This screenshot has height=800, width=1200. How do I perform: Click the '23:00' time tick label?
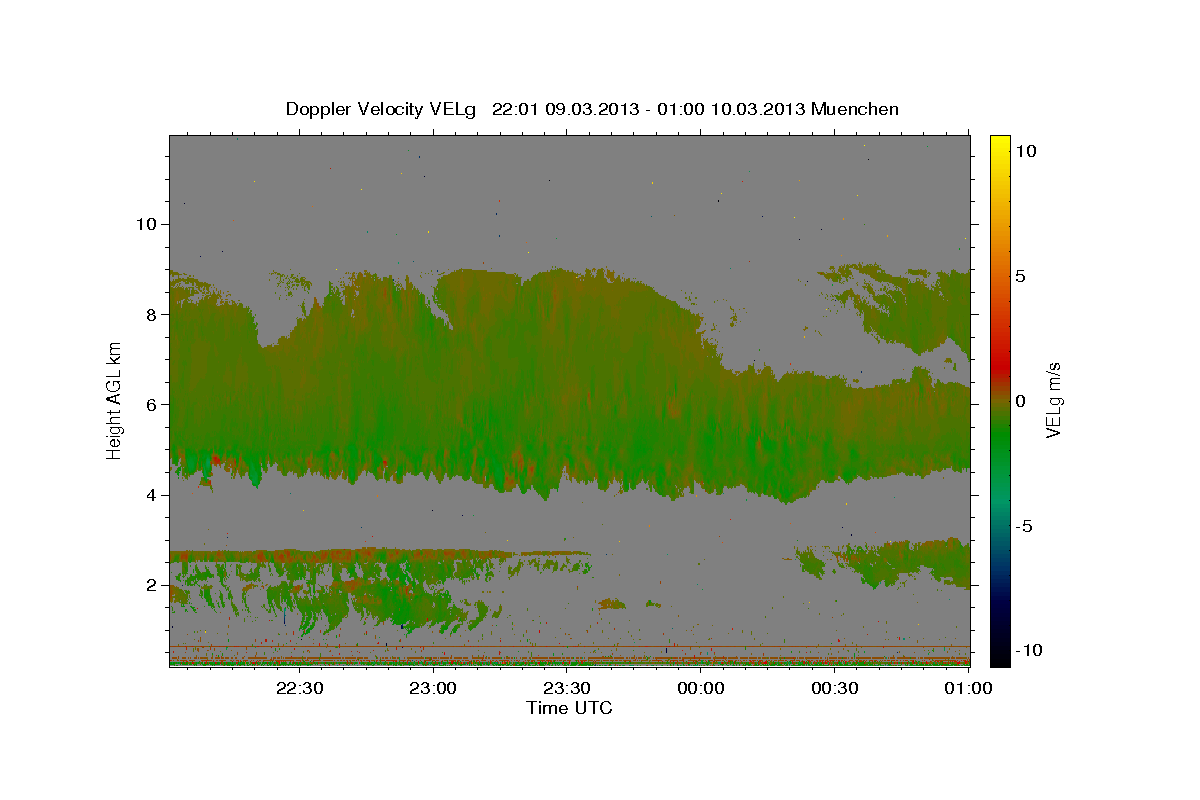pyautogui.click(x=433, y=689)
